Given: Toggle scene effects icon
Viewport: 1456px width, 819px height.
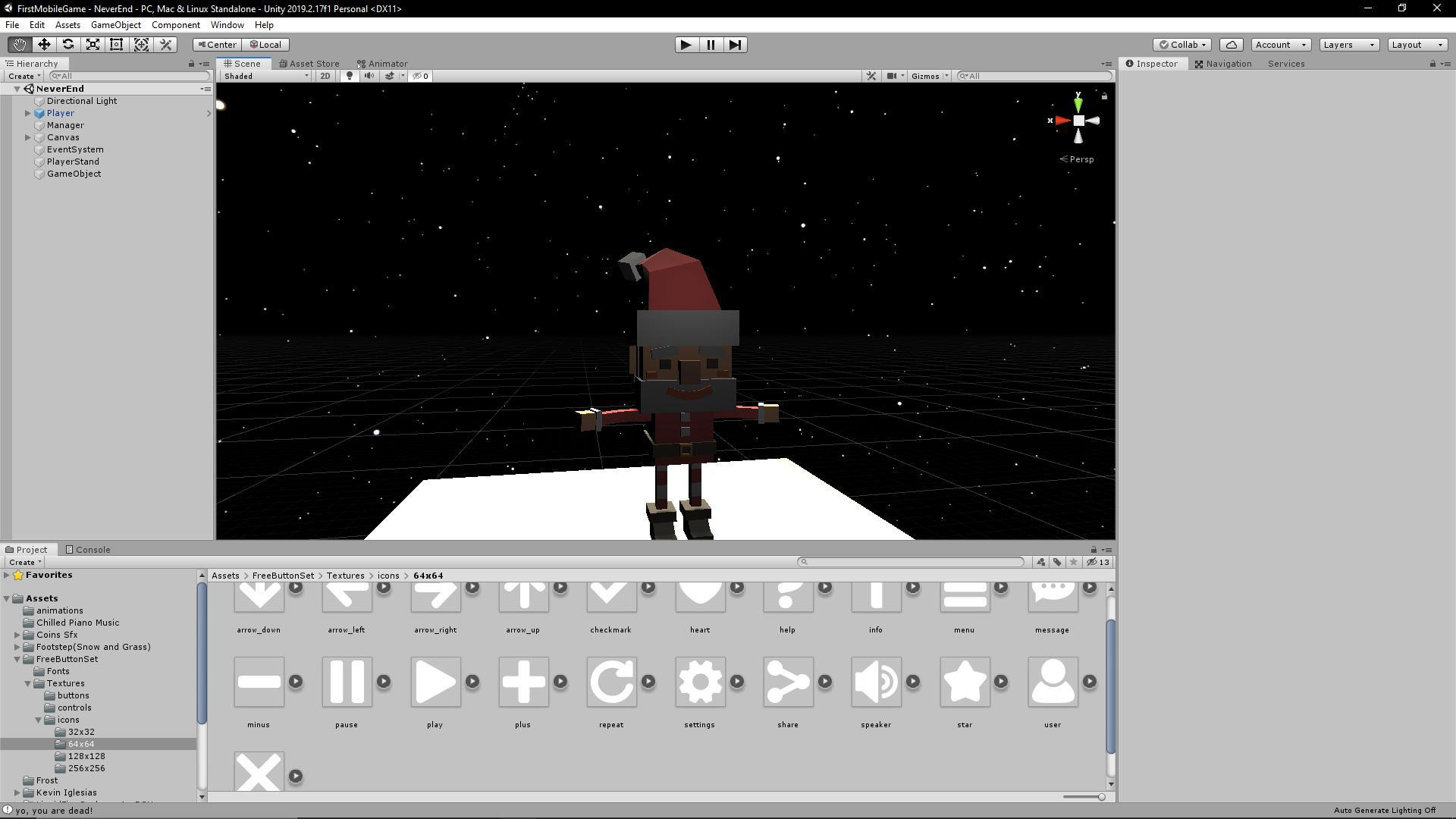Looking at the screenshot, I should [389, 76].
